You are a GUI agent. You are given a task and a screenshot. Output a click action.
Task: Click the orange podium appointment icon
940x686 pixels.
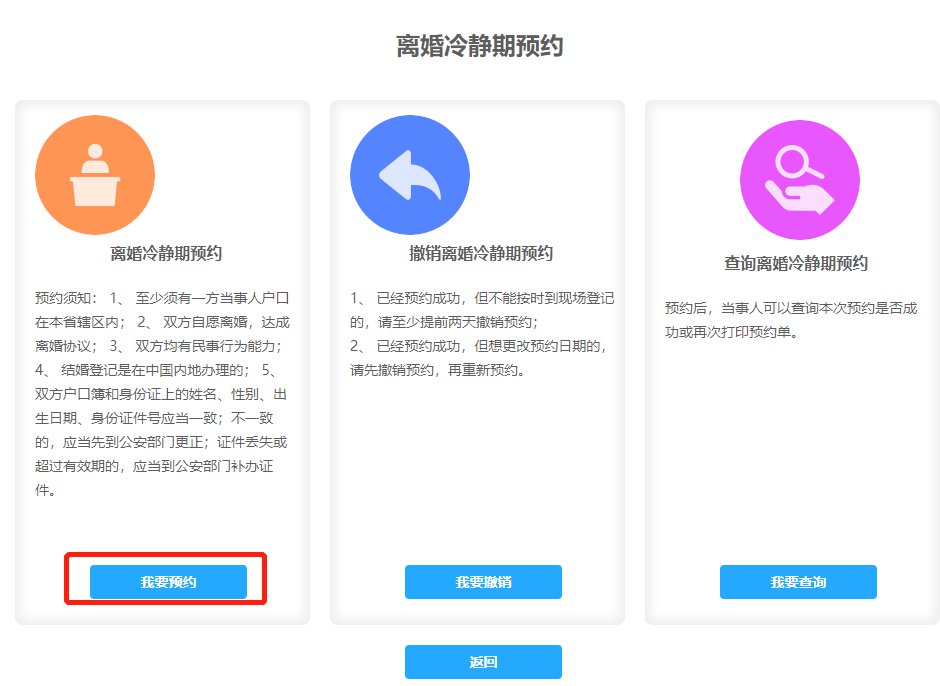coord(95,174)
